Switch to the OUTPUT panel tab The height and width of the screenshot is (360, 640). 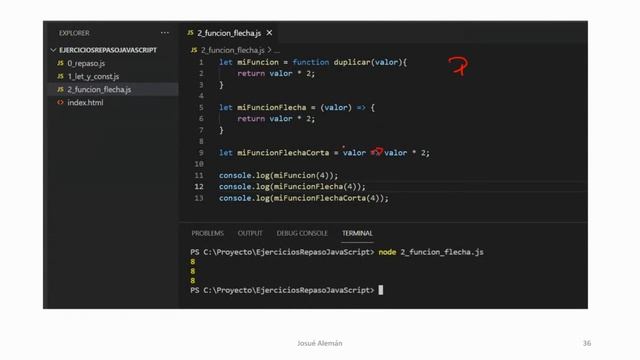click(x=250, y=233)
